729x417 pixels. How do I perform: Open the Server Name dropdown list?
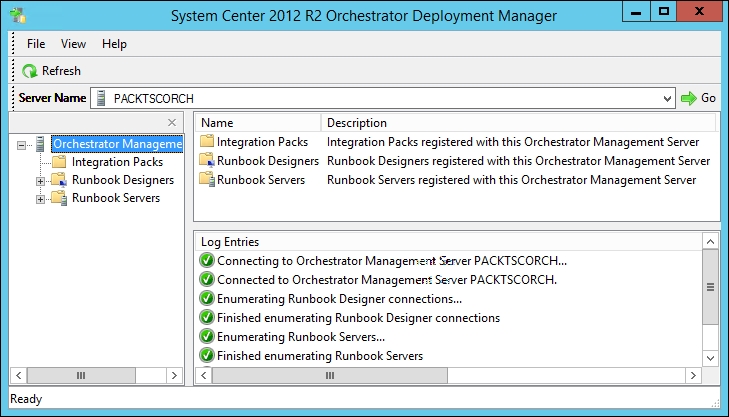(x=667, y=99)
